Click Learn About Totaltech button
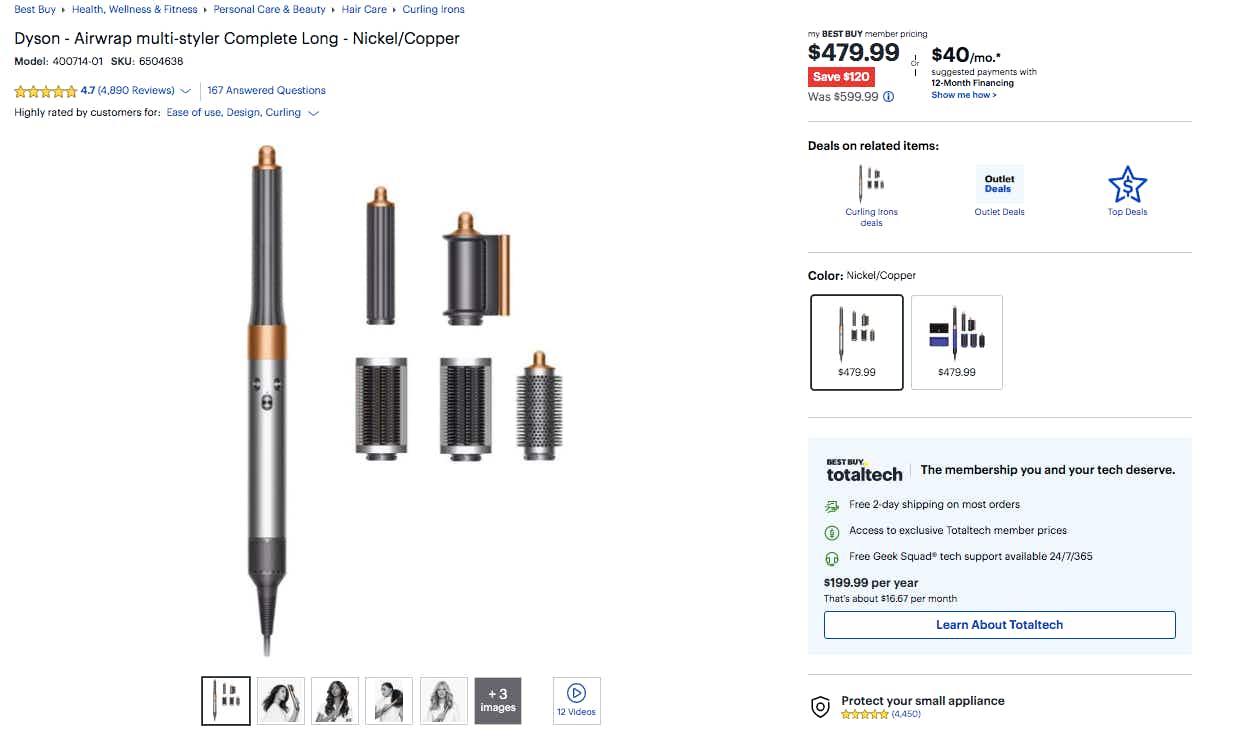Screen dimensions: 1240x733 [x=999, y=625]
